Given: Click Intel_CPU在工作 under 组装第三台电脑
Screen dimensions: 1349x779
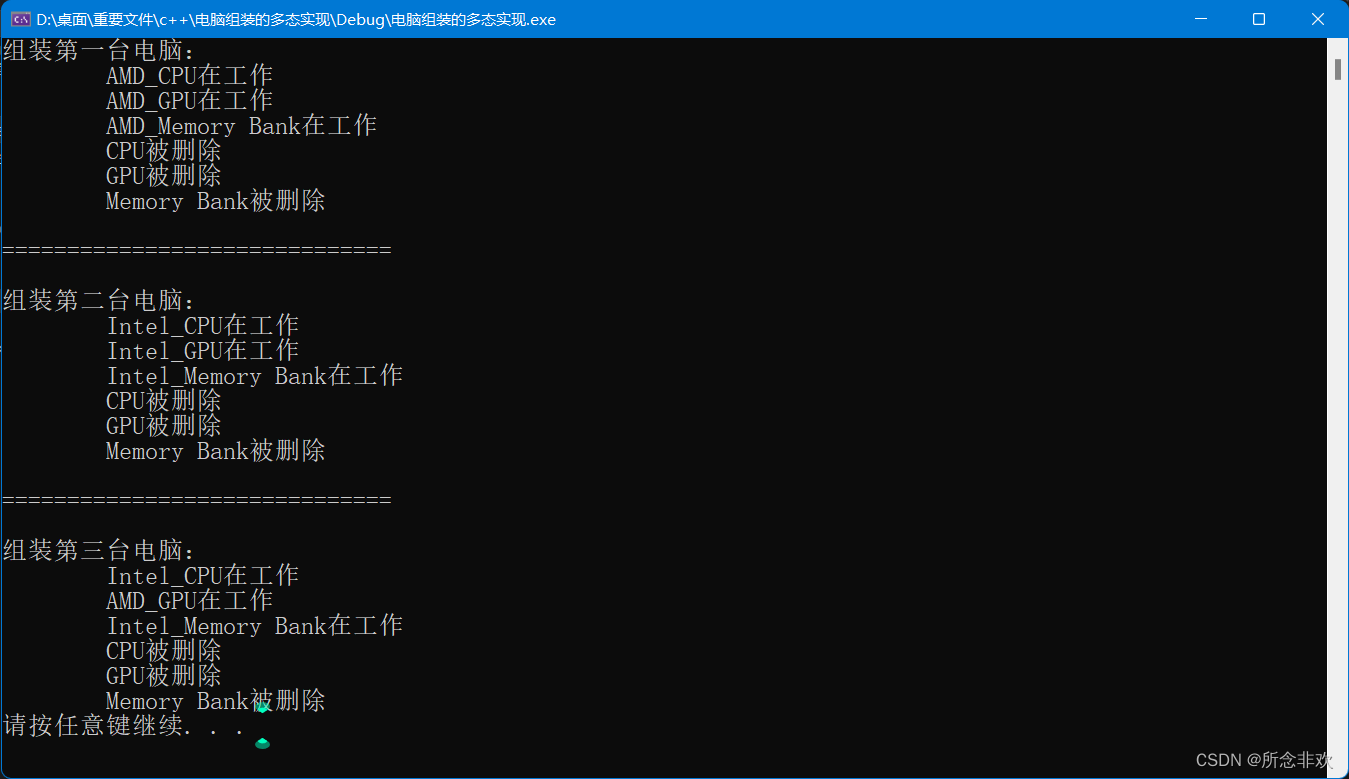Looking at the screenshot, I should [203, 576].
